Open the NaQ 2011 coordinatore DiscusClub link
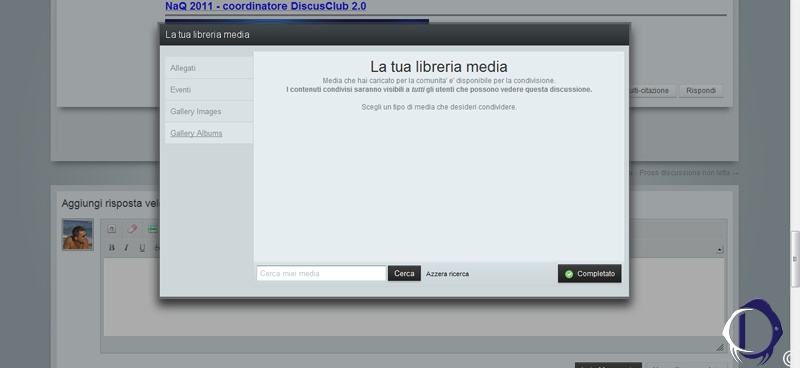 (265, 6)
